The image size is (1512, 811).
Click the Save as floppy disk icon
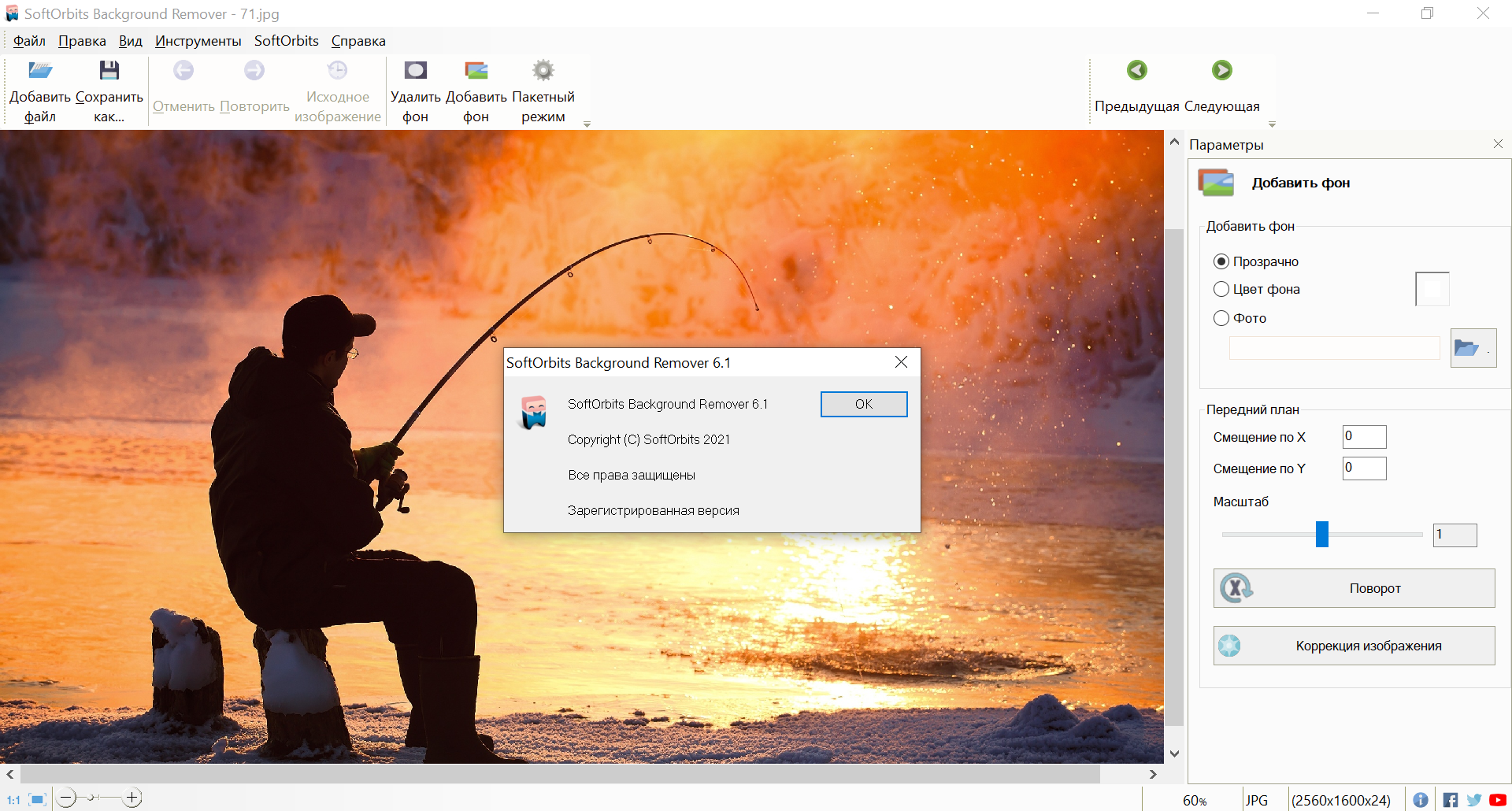(x=109, y=71)
